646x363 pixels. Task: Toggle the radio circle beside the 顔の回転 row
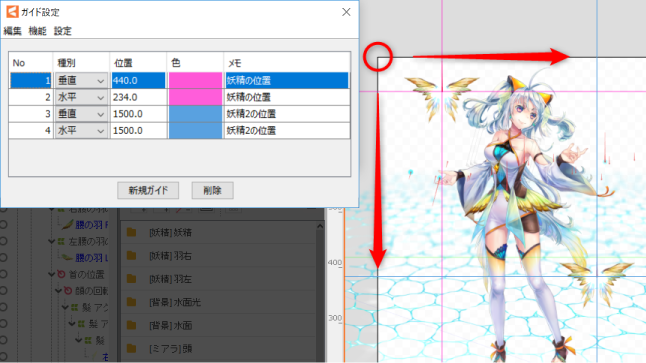4,290
